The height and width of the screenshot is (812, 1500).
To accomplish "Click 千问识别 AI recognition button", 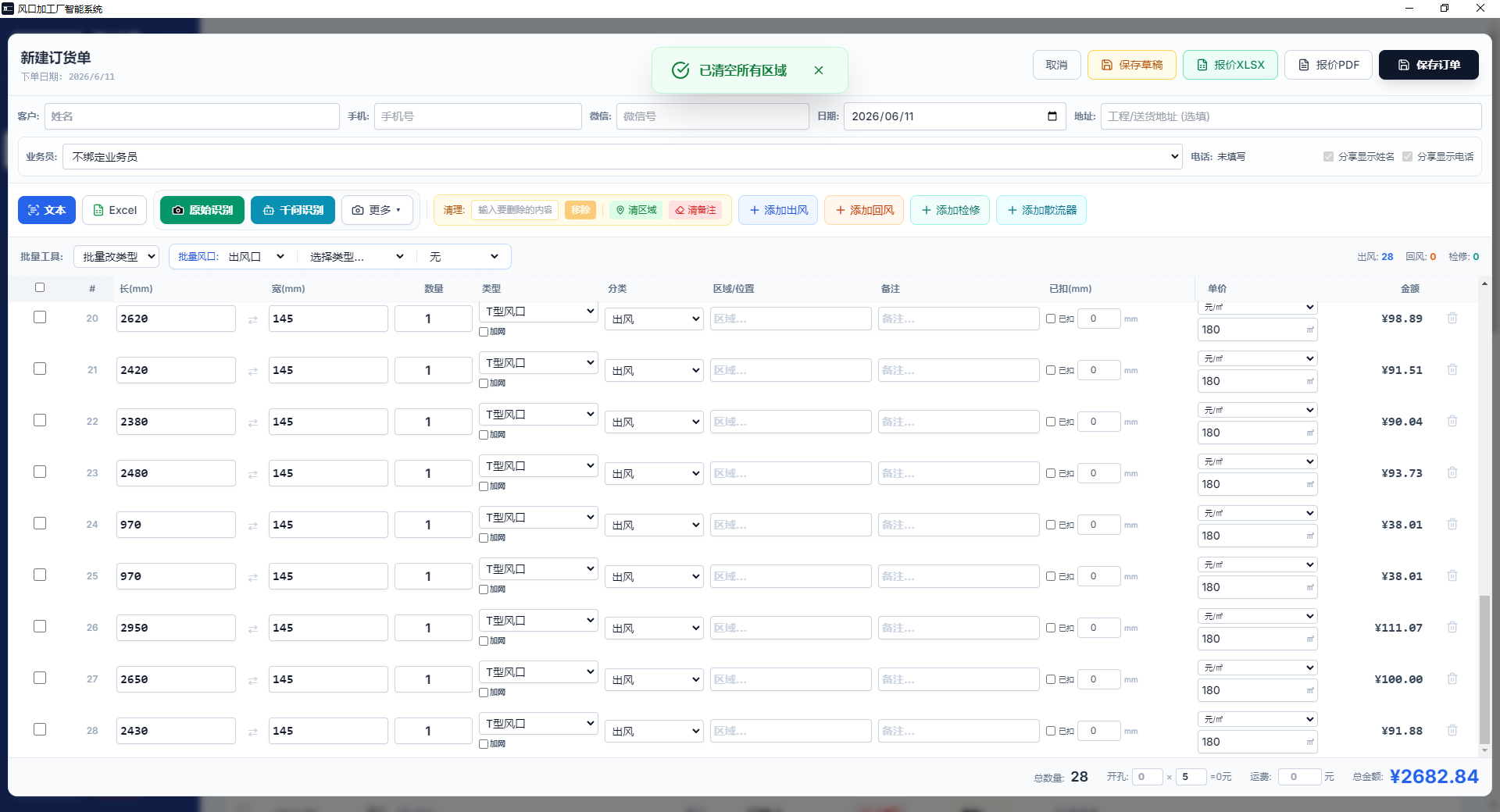I will point(293,210).
